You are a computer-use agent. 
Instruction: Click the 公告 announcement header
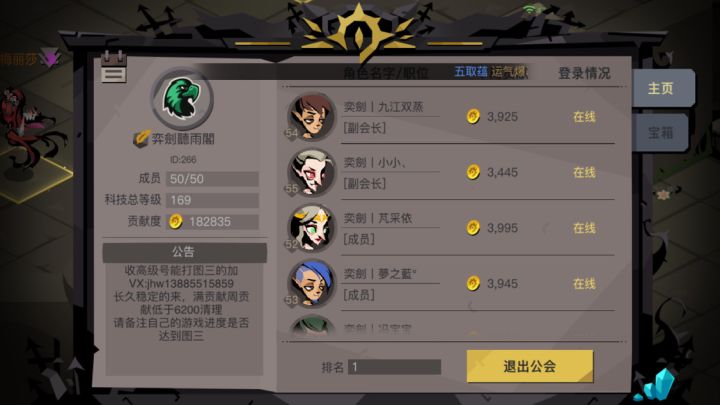click(x=184, y=252)
